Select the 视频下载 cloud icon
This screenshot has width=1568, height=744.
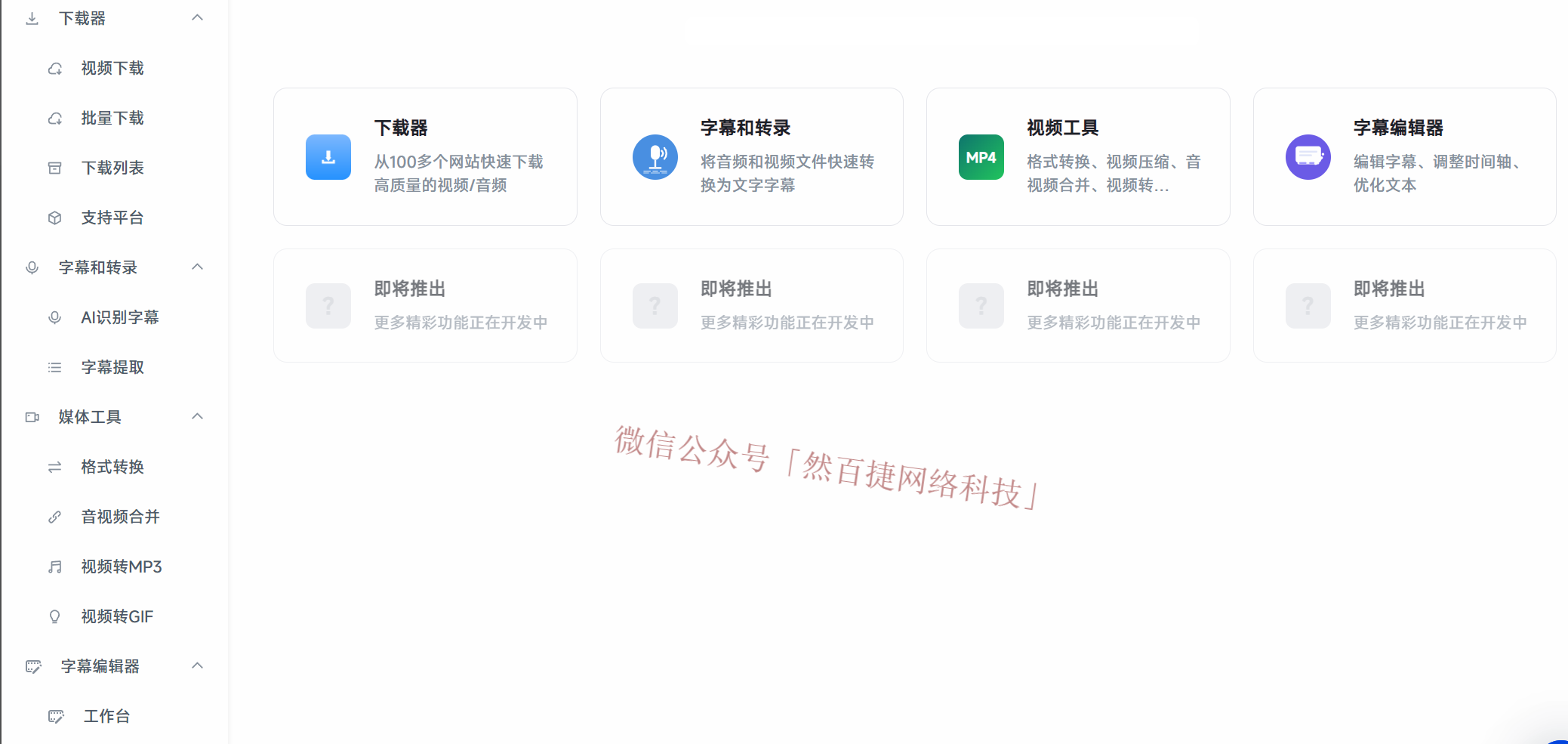pyautogui.click(x=54, y=68)
